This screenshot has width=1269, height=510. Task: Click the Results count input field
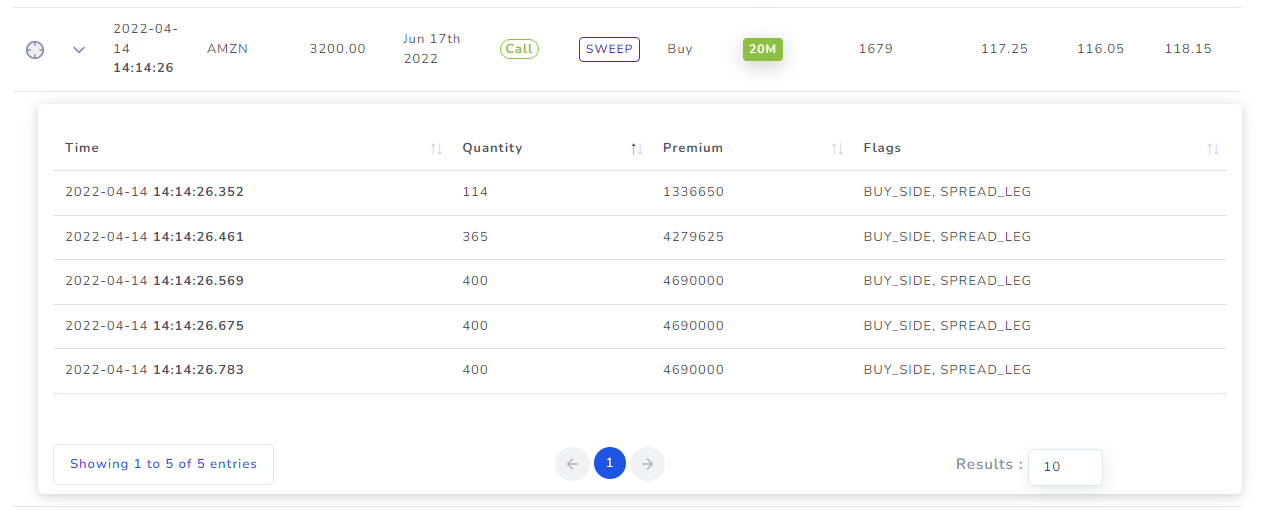point(1065,467)
